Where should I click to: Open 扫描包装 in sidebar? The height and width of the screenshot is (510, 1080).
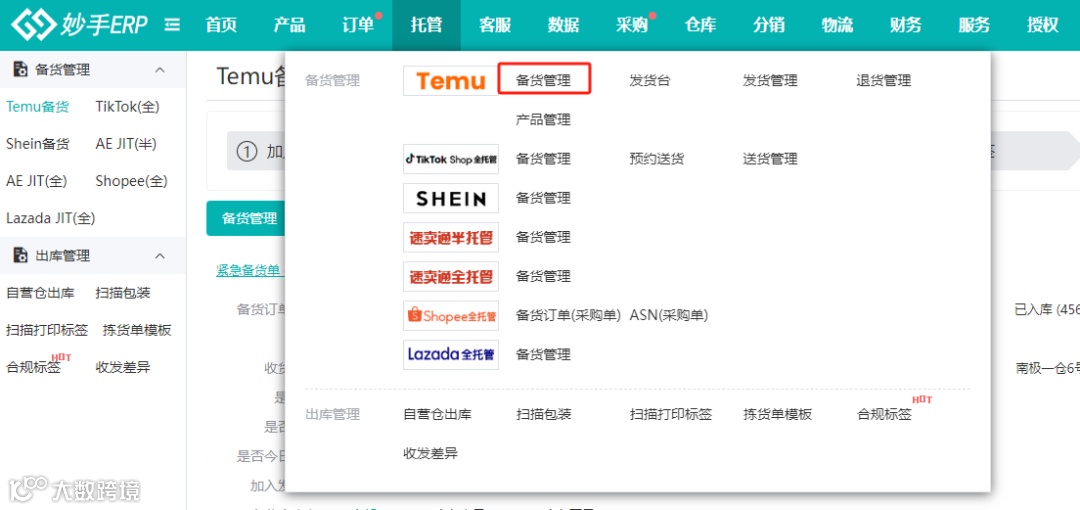(123, 293)
